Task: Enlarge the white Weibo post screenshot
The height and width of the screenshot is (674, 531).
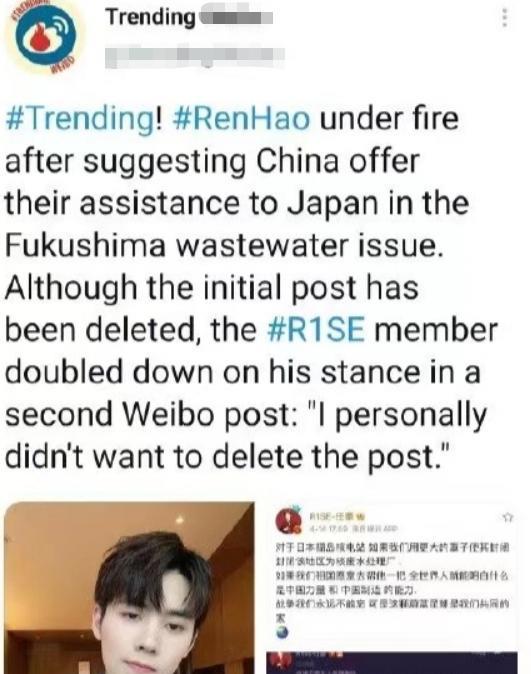Action: (392, 575)
